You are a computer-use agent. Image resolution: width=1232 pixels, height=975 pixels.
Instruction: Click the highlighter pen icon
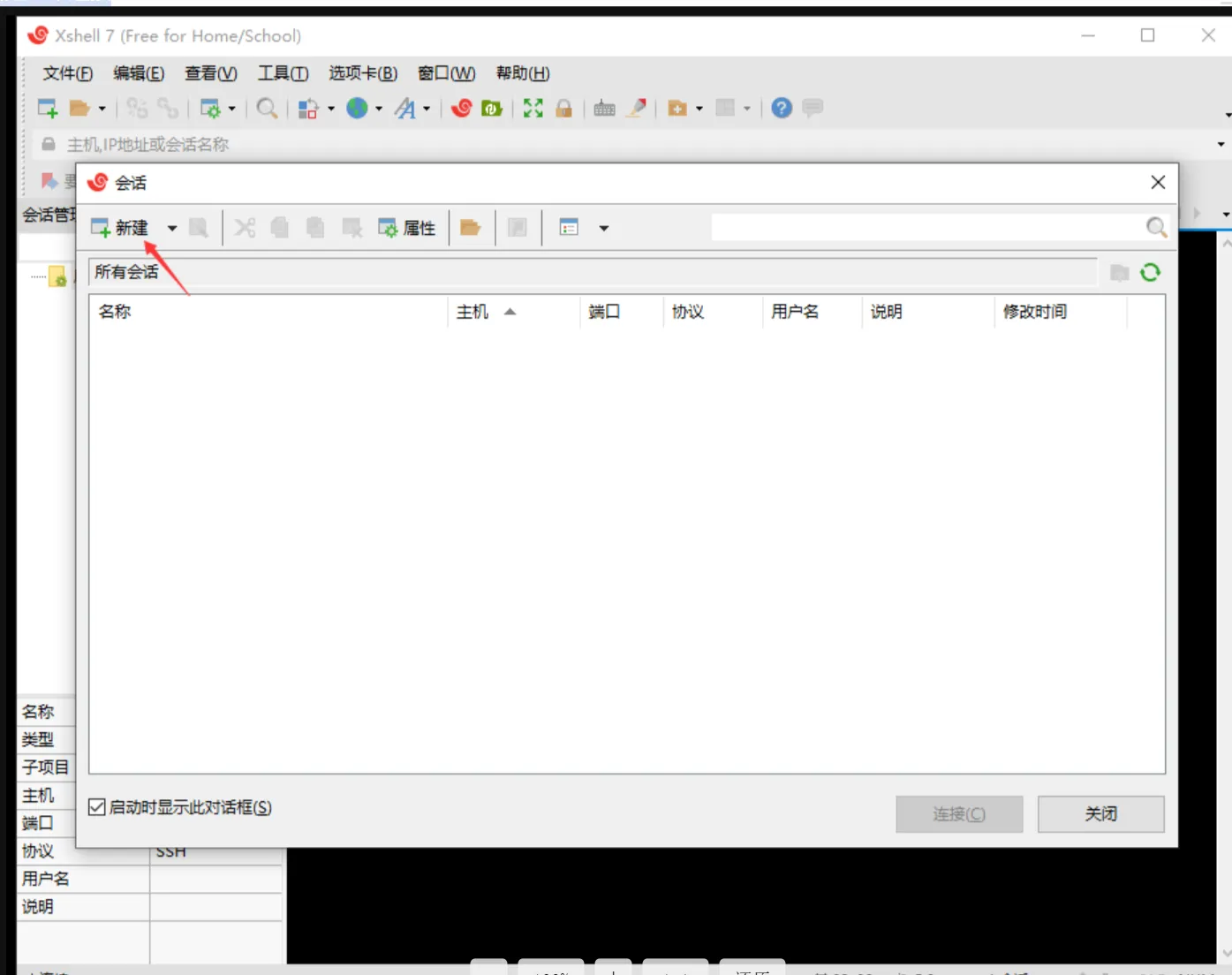pyautogui.click(x=636, y=109)
